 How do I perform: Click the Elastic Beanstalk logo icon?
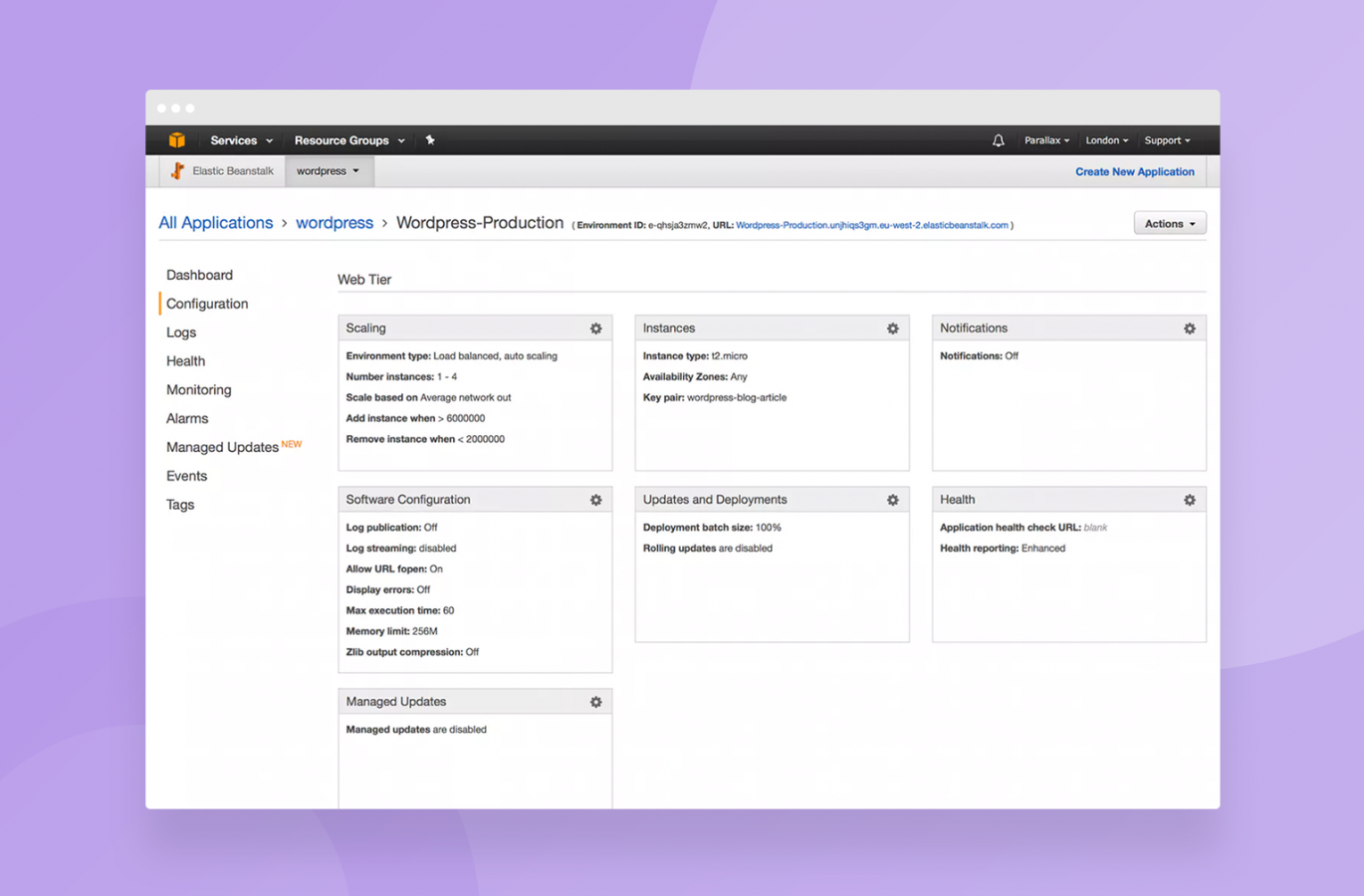177,170
